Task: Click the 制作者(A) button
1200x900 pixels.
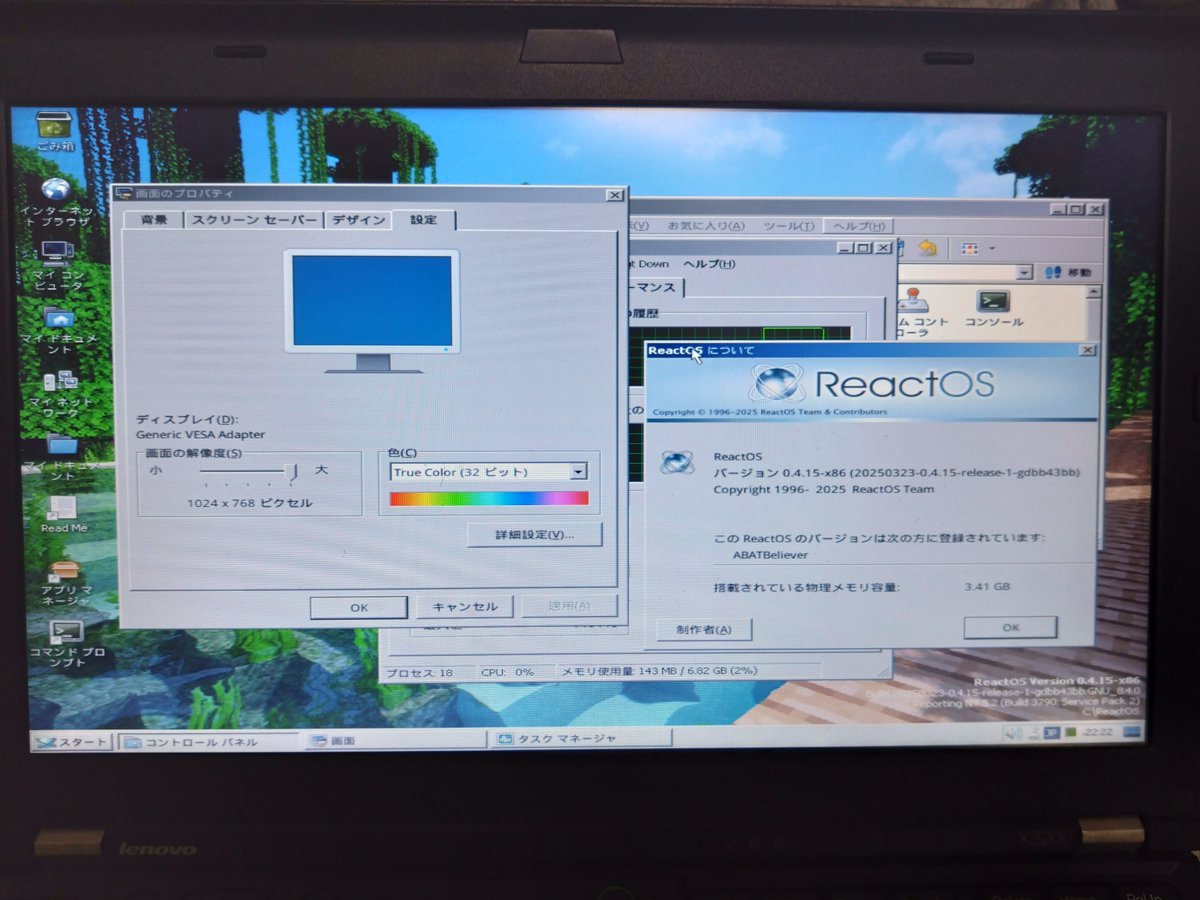Action: coord(703,629)
